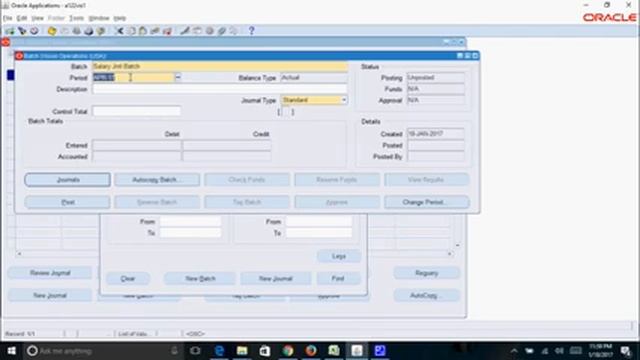The height and width of the screenshot is (360, 640).
Task: Open the Tools menu
Action: [x=76, y=18]
